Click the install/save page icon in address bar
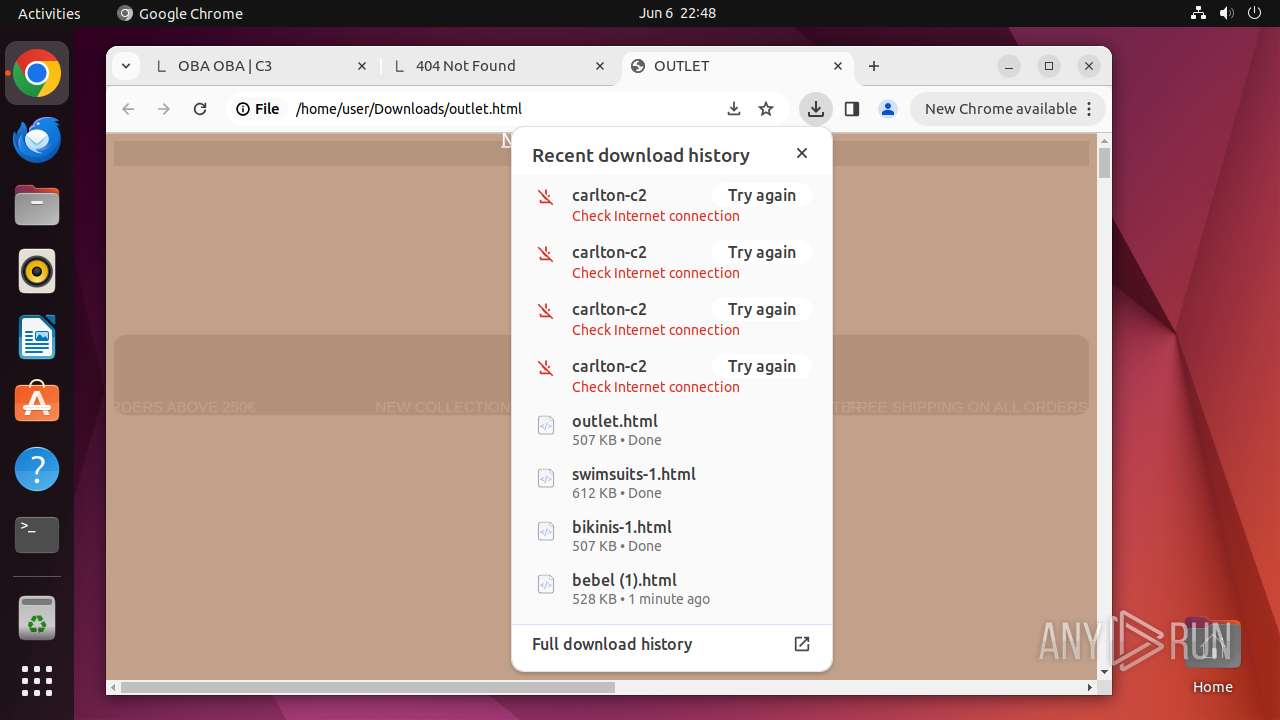The width and height of the screenshot is (1280, 720). (x=734, y=109)
